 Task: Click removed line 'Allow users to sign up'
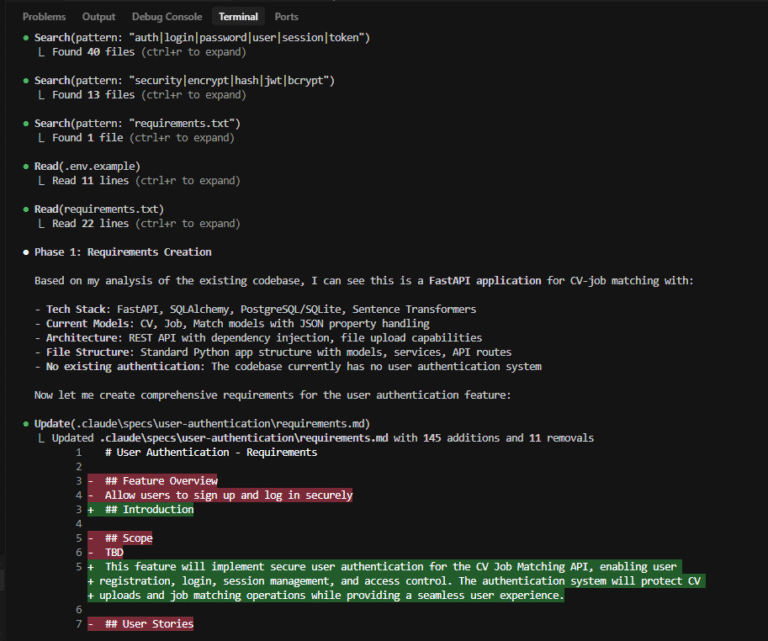pos(220,495)
